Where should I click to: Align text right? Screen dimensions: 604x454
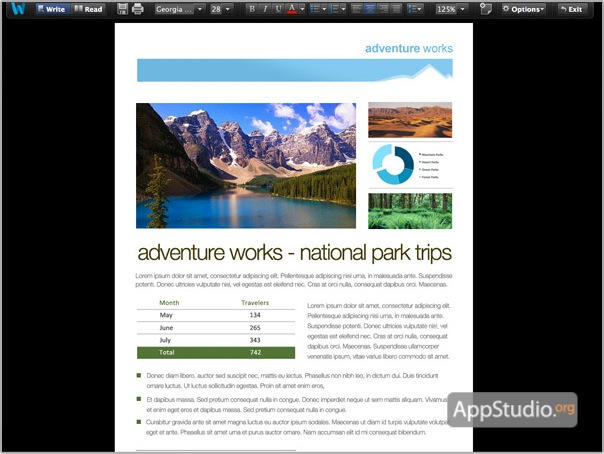(383, 9)
